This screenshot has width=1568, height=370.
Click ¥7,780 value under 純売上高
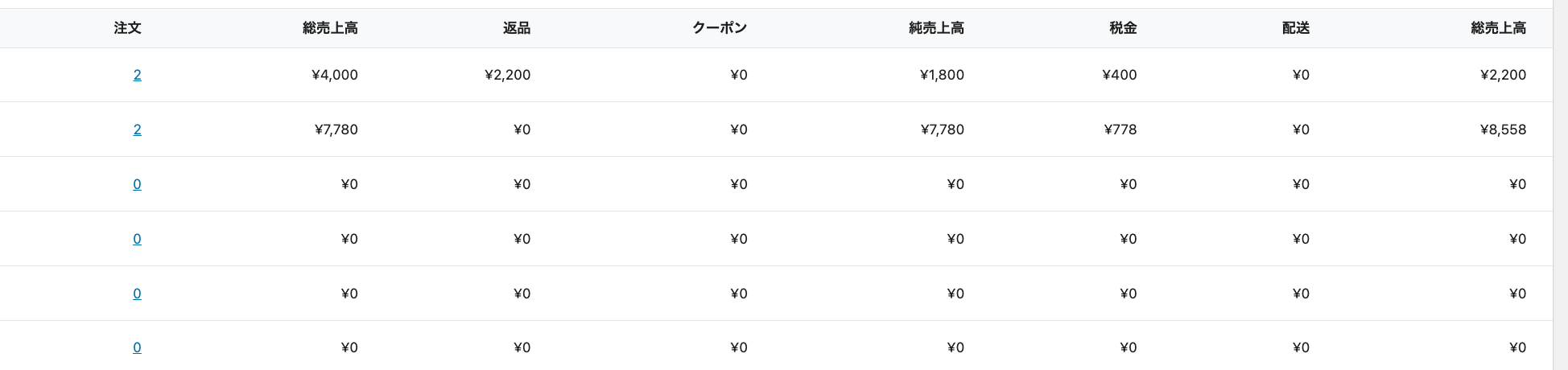pos(942,129)
